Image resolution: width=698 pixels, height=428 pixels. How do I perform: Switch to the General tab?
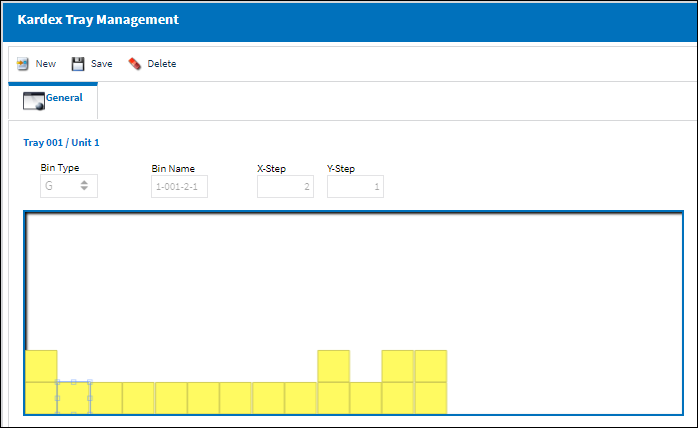pyautogui.click(x=53, y=101)
